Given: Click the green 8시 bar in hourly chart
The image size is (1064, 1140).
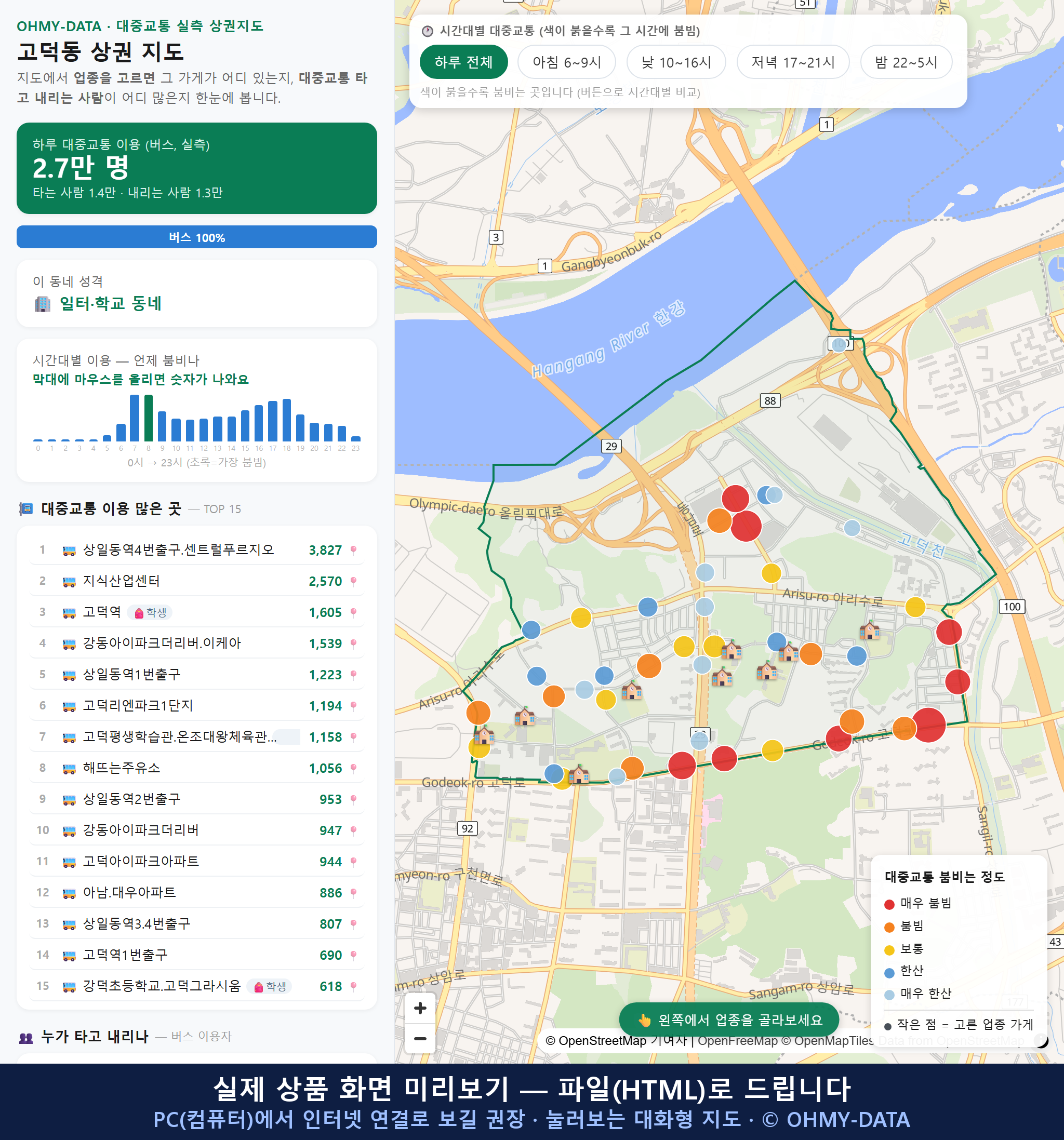Looking at the screenshot, I should 149,418.
